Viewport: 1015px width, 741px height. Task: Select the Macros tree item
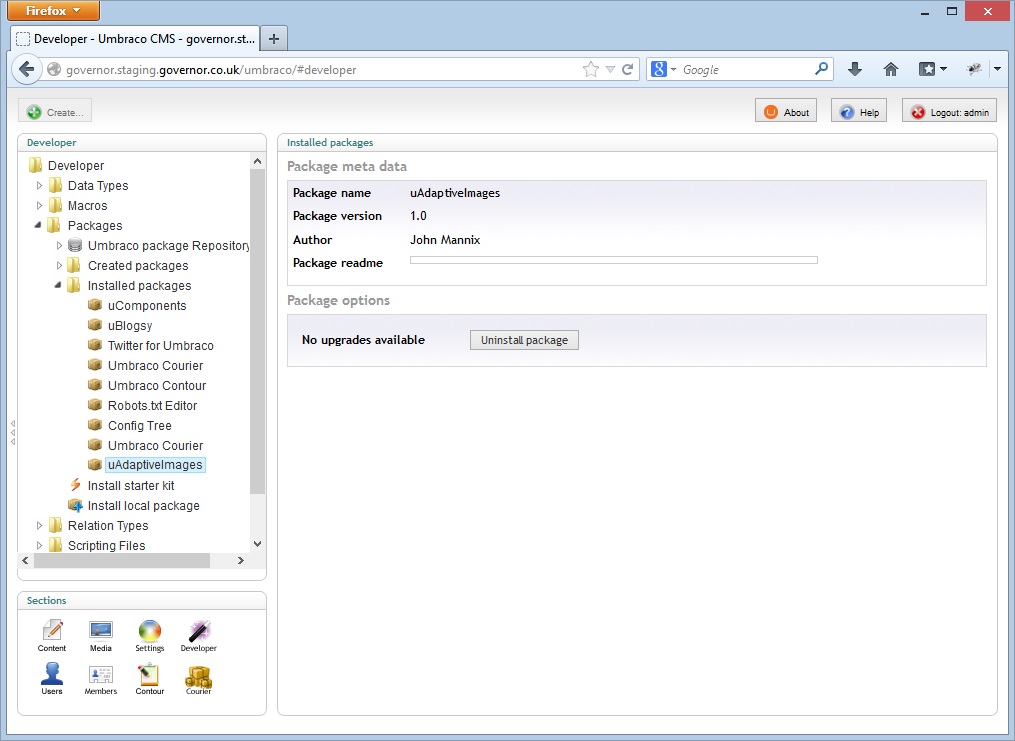pos(87,206)
